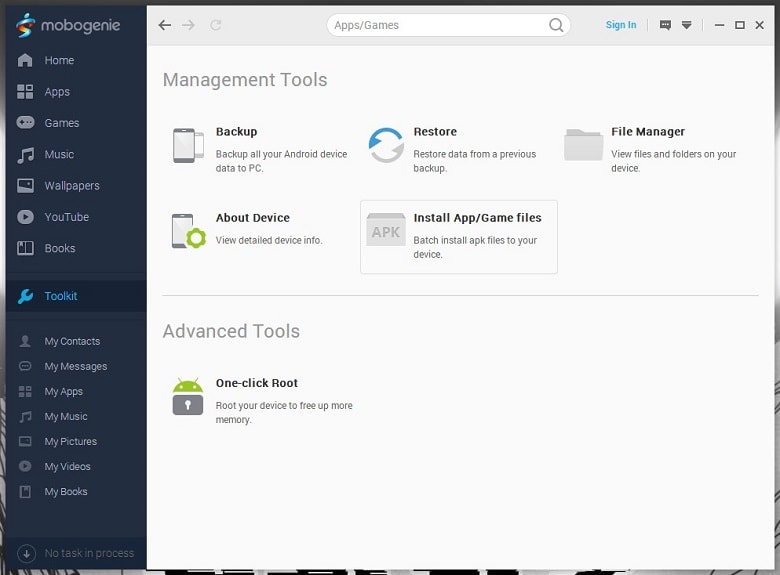
Task: Maximize the mobogenie window
Action: tap(740, 25)
